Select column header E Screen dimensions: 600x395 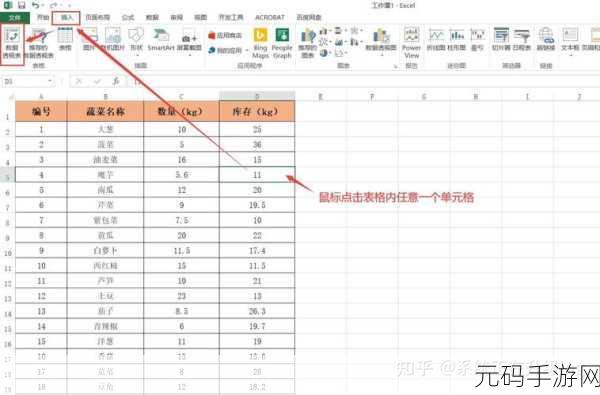point(321,97)
